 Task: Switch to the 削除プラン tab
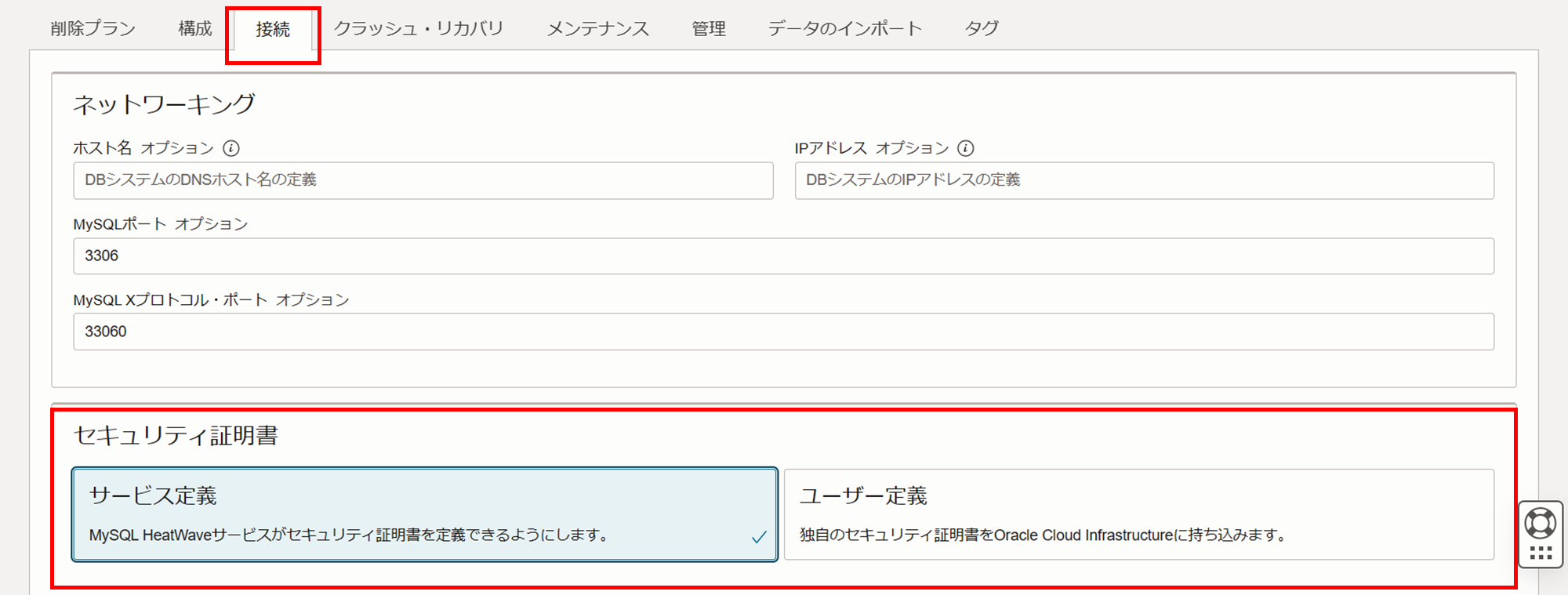click(x=93, y=29)
